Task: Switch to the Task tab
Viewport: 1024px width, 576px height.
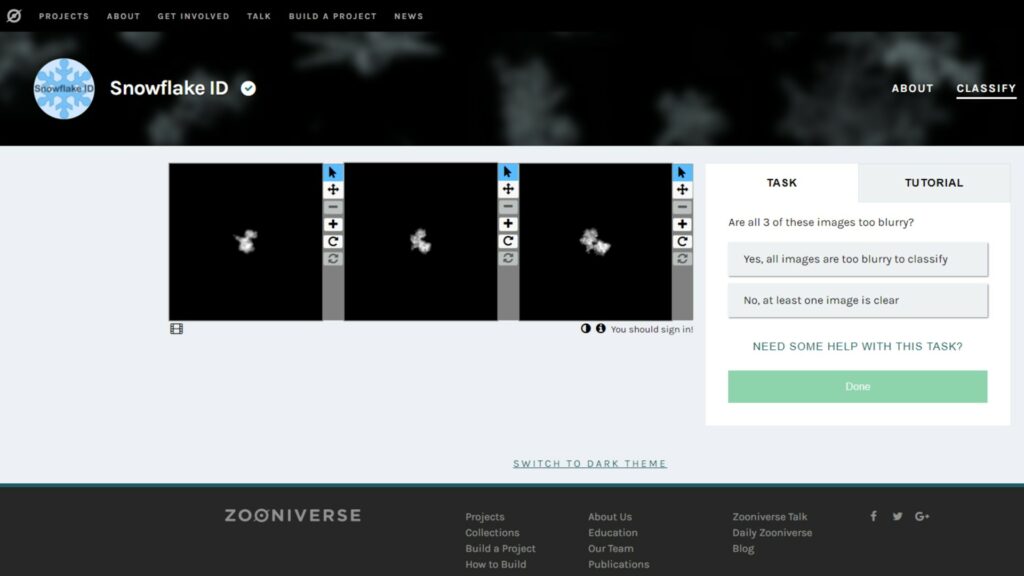Action: (x=782, y=183)
